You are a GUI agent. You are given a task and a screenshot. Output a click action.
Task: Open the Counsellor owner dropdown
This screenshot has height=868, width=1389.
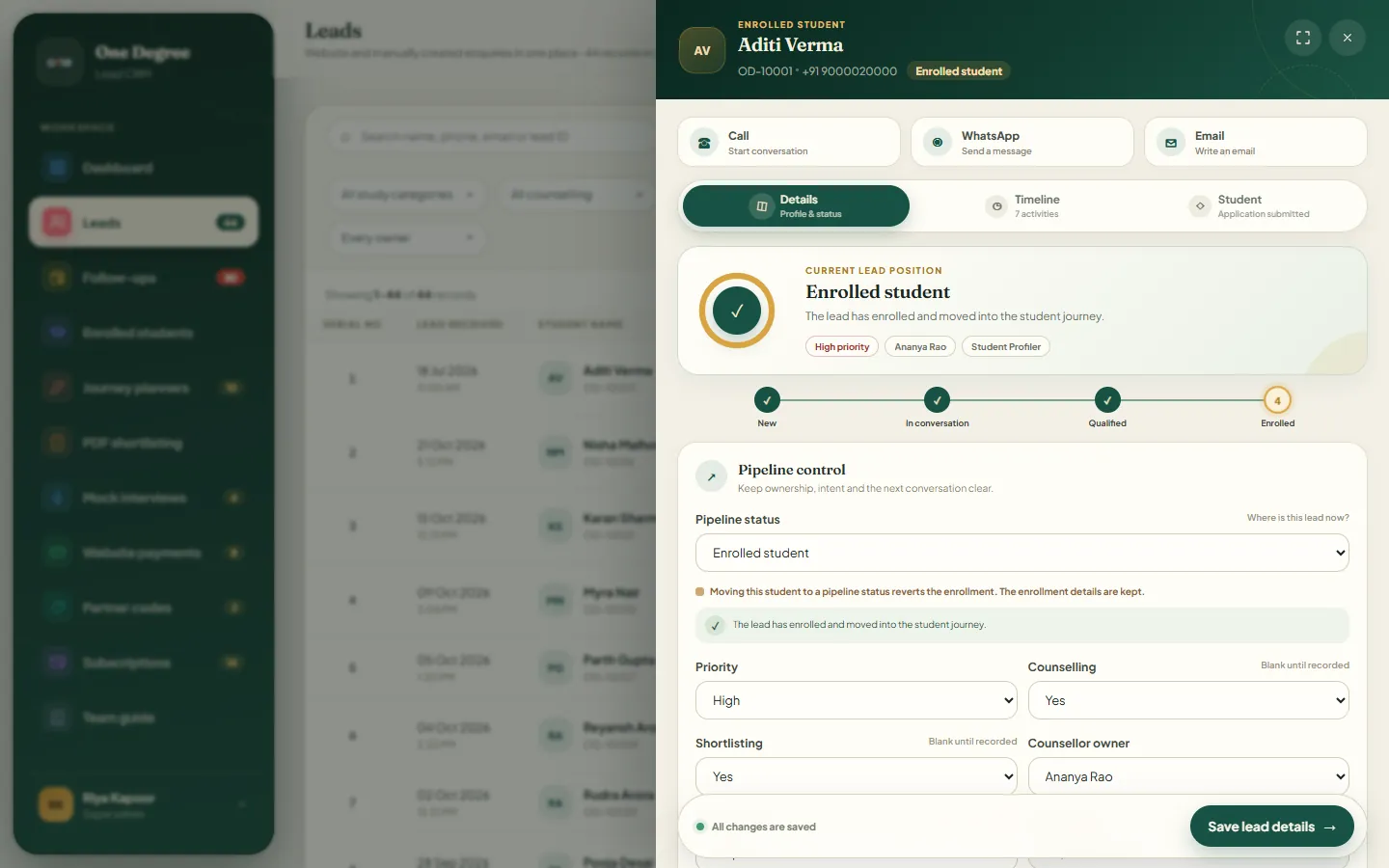[x=1188, y=776]
